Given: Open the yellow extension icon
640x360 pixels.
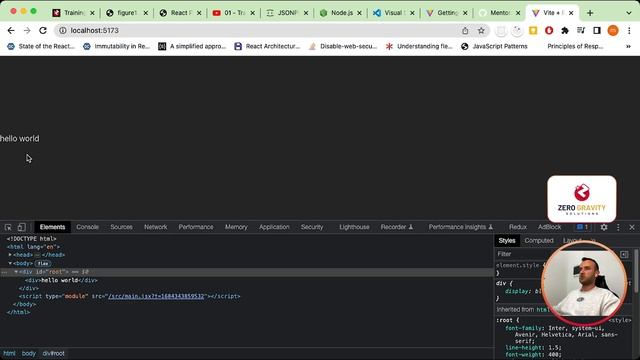Looking at the screenshot, I should pos(533,31).
